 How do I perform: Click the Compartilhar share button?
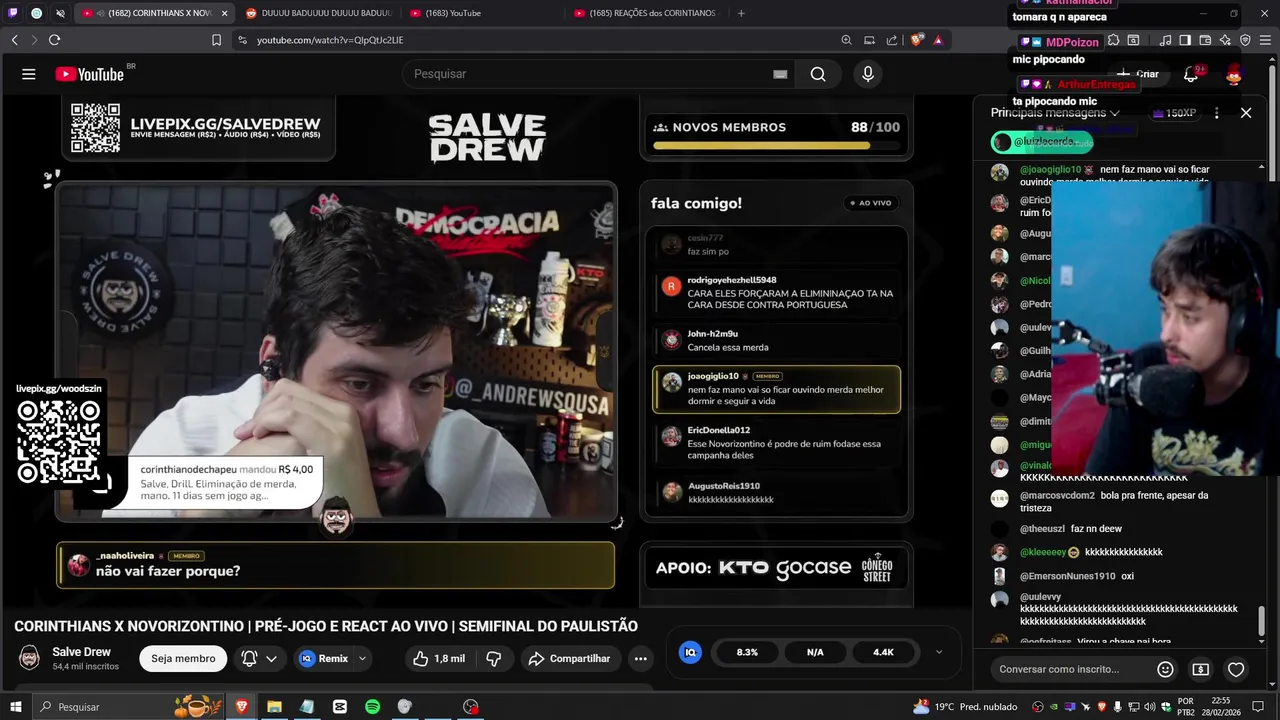[x=569, y=658]
